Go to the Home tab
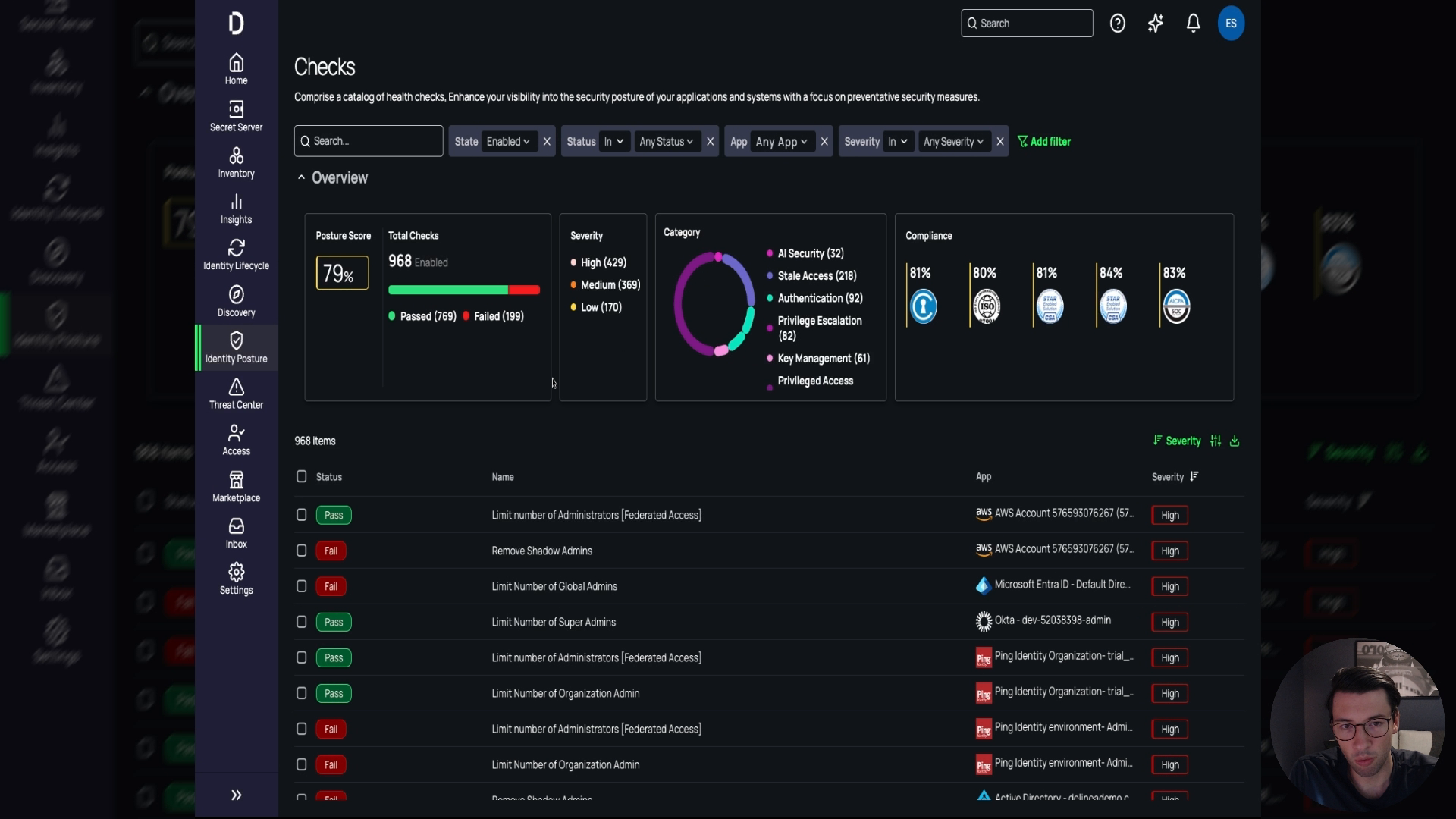Screen dimensions: 1456x819 (236, 68)
